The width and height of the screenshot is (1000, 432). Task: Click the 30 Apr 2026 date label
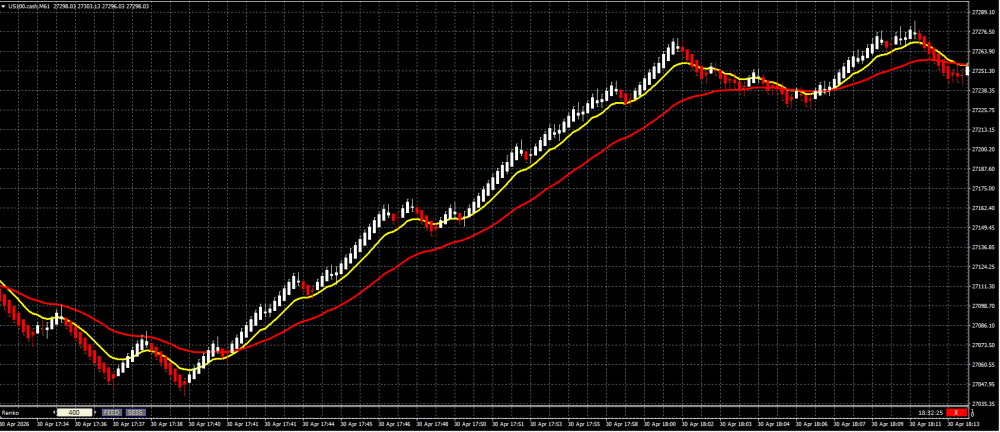[x=16, y=424]
